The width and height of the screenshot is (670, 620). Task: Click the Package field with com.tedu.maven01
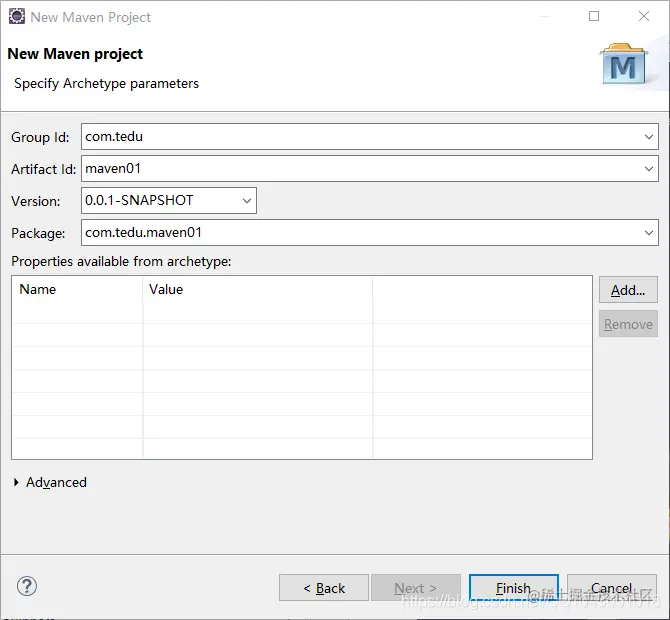[x=370, y=232]
